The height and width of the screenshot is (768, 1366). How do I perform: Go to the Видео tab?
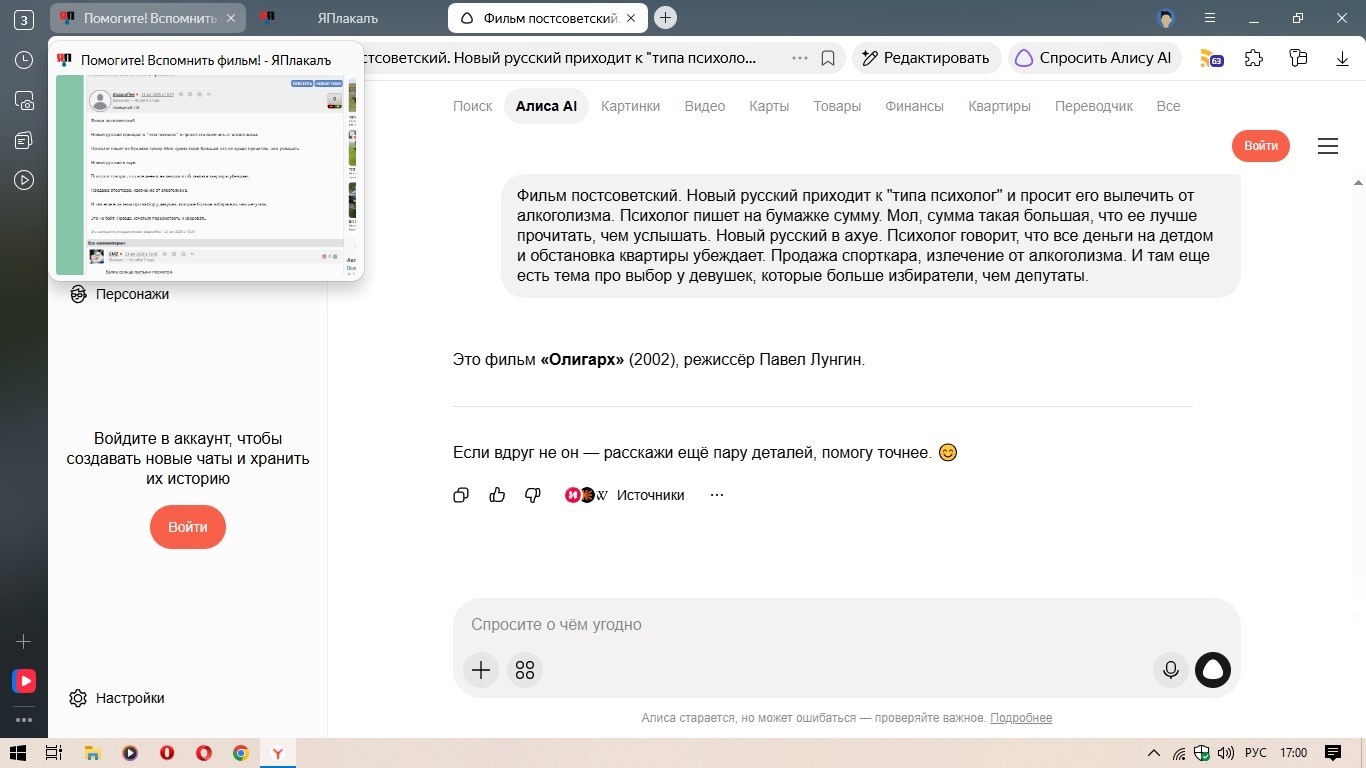point(705,106)
